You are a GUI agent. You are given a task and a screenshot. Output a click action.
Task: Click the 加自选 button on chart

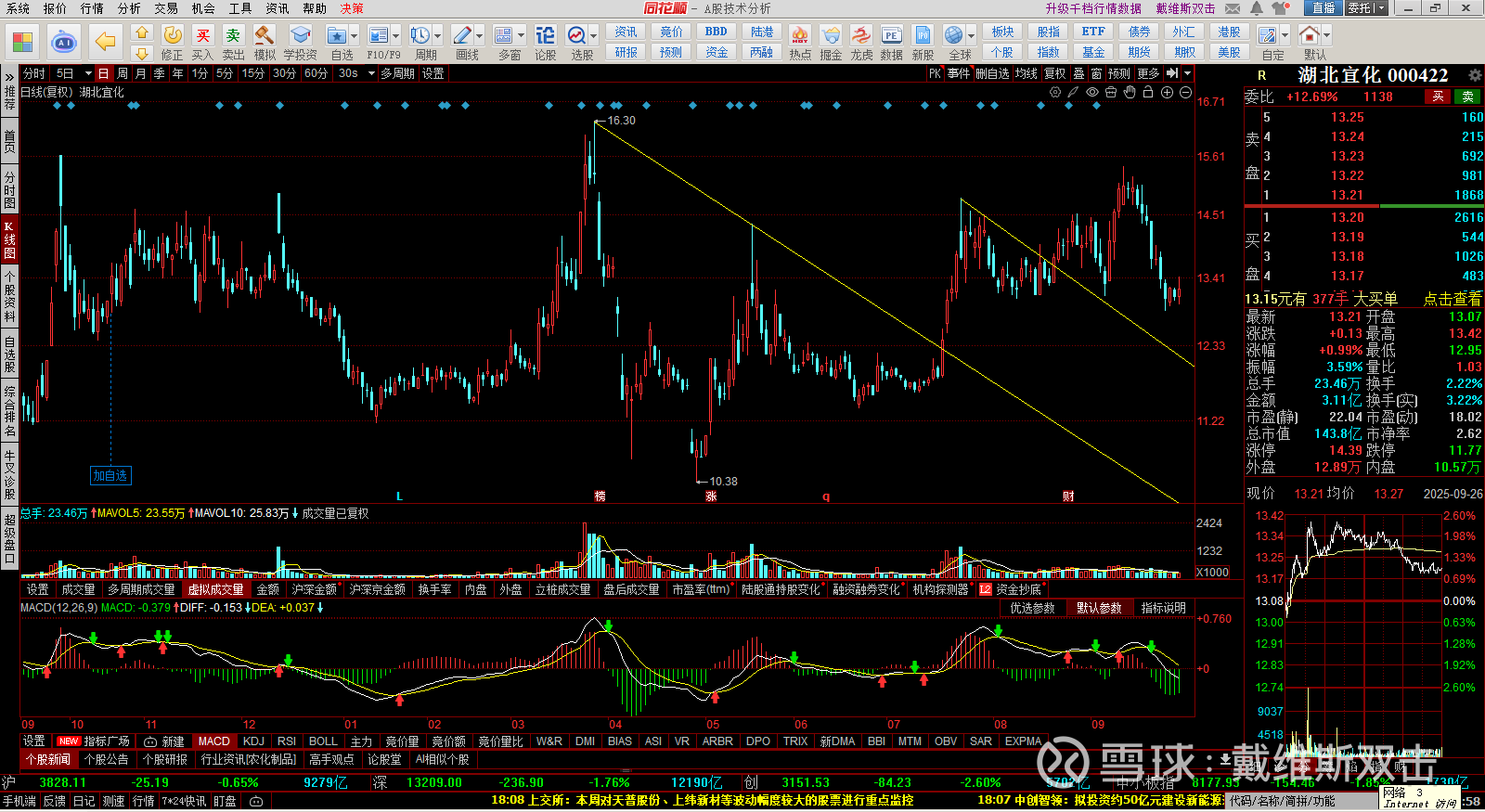110,475
